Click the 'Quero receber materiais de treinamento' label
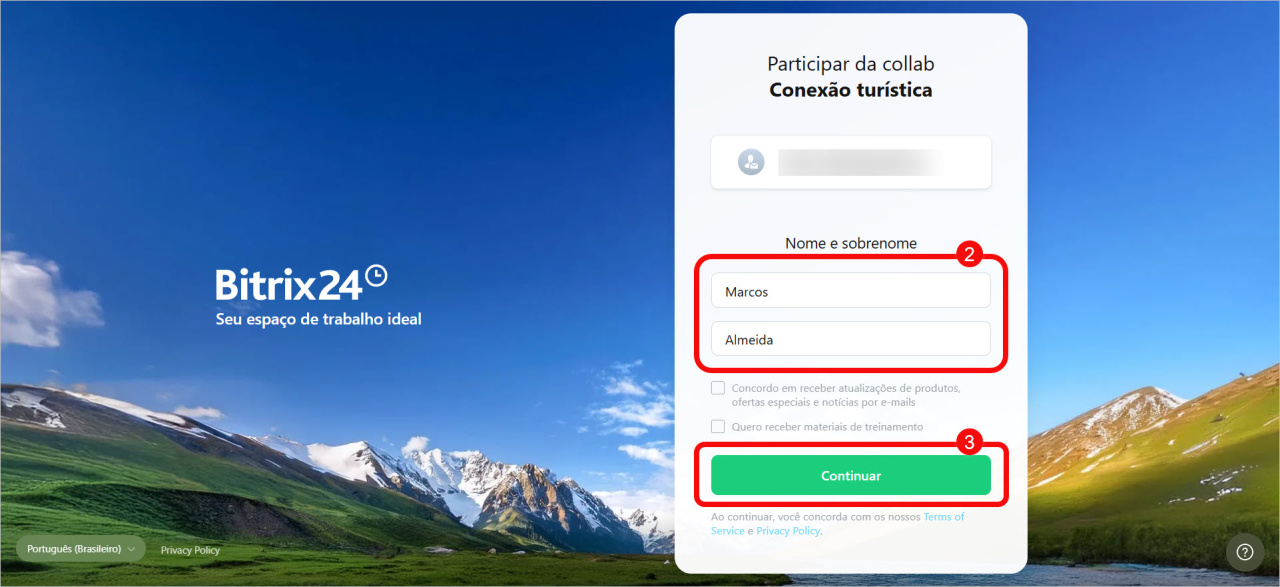 point(828,427)
